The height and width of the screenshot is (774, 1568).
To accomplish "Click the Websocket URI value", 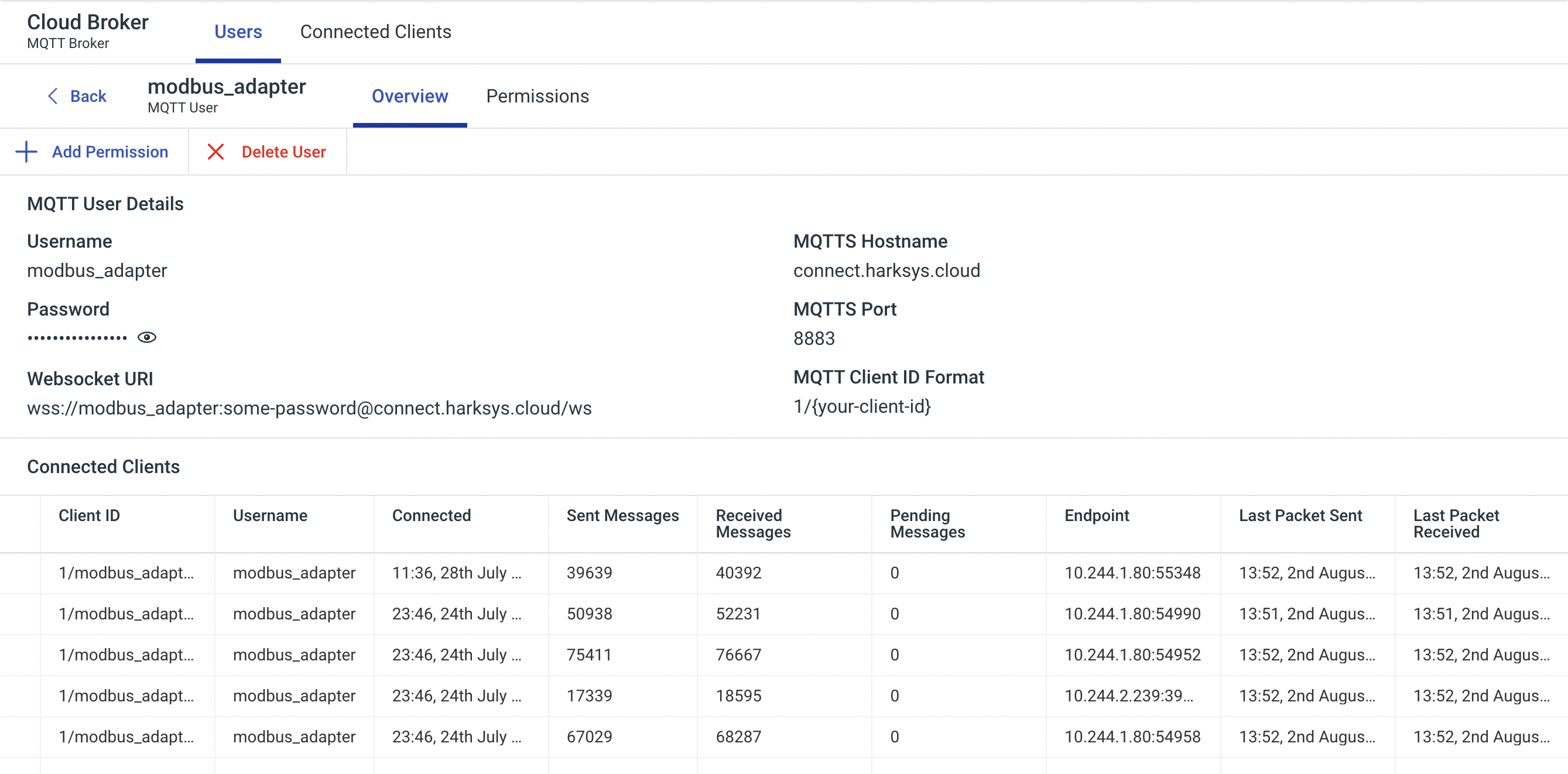I will (309, 408).
